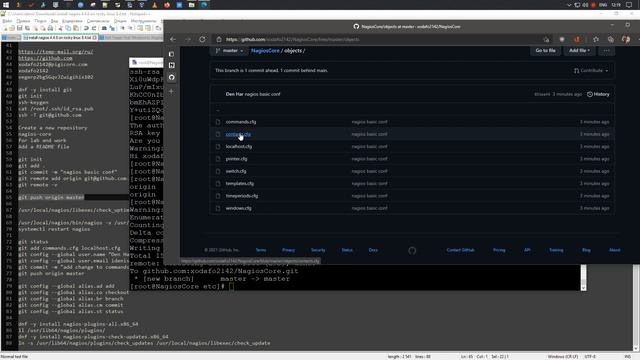The width and height of the screenshot is (640, 360).
Task: Click the Go to file button
Action: point(545,51)
